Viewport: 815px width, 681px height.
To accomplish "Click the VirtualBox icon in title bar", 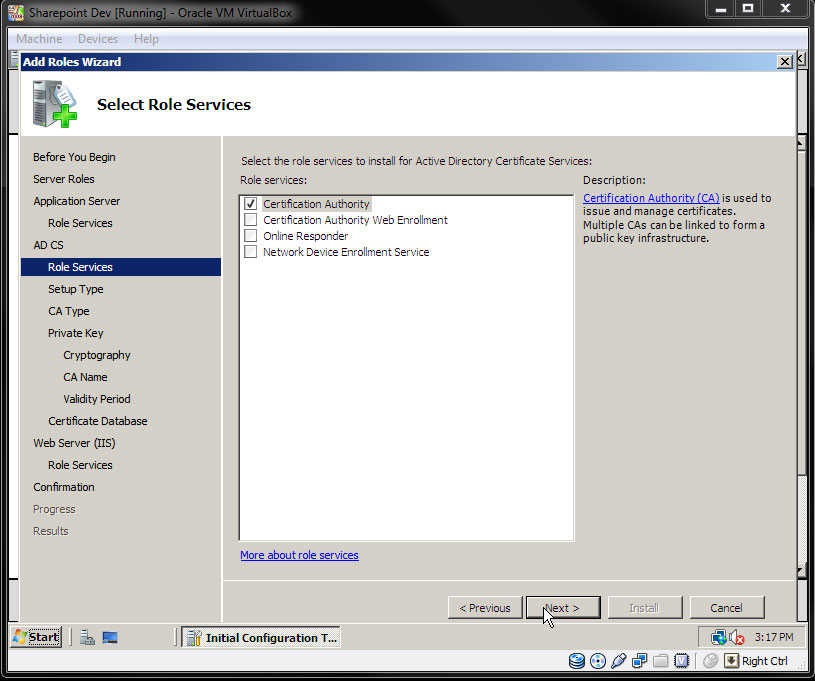I will pyautogui.click(x=16, y=12).
